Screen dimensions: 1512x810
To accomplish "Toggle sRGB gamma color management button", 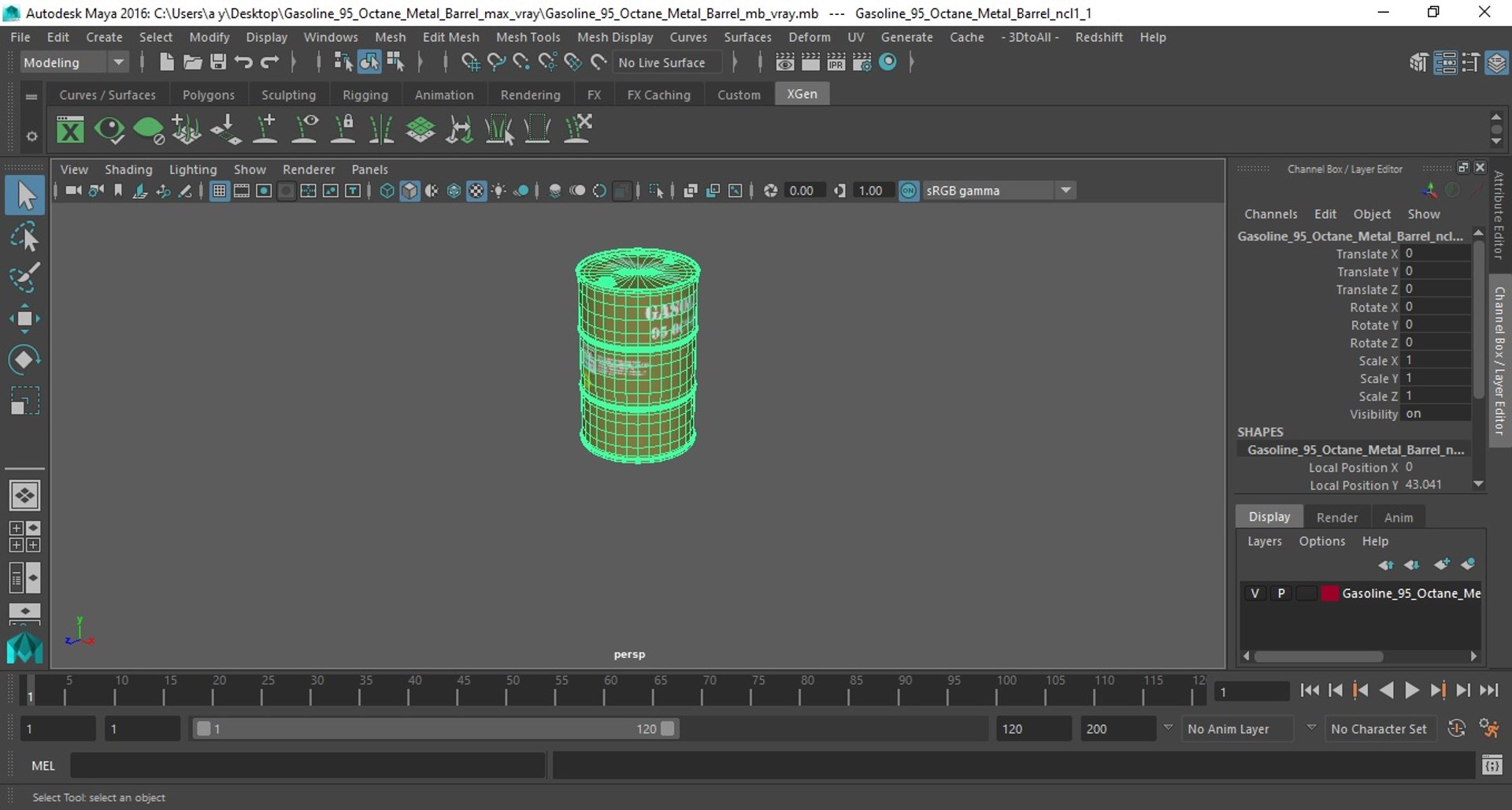I will pyautogui.click(x=909, y=191).
